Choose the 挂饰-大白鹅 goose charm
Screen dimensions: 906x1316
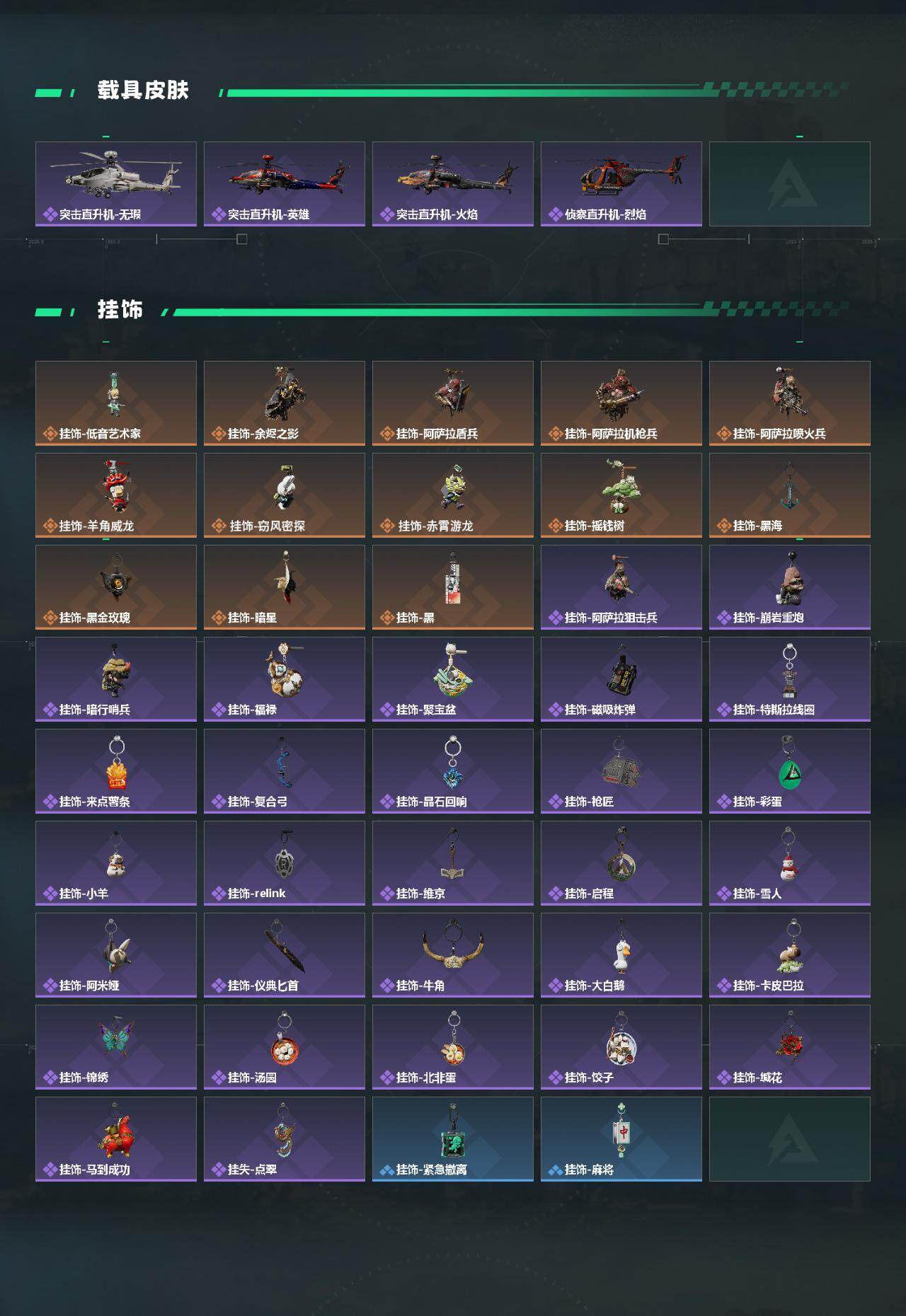click(621, 955)
